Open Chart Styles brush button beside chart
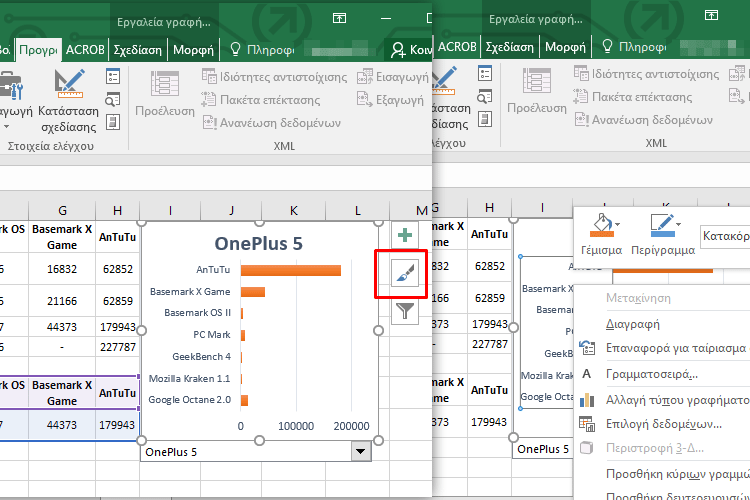Viewport: 750px width, 500px height. tap(405, 274)
